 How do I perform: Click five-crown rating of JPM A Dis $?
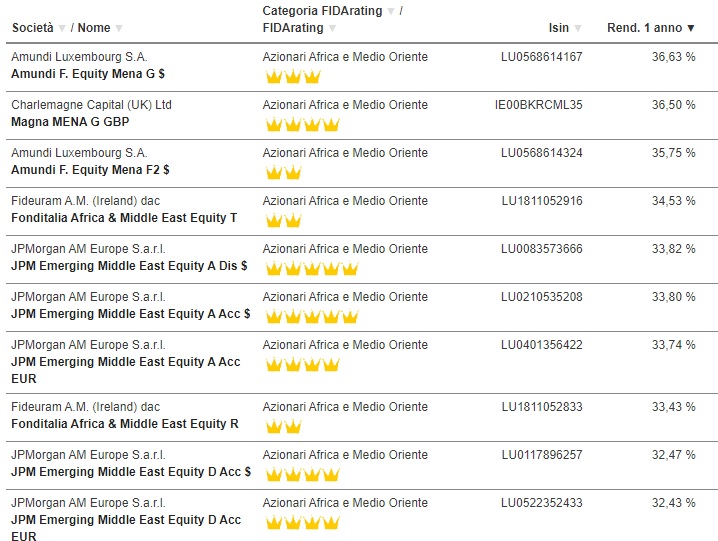(x=312, y=268)
